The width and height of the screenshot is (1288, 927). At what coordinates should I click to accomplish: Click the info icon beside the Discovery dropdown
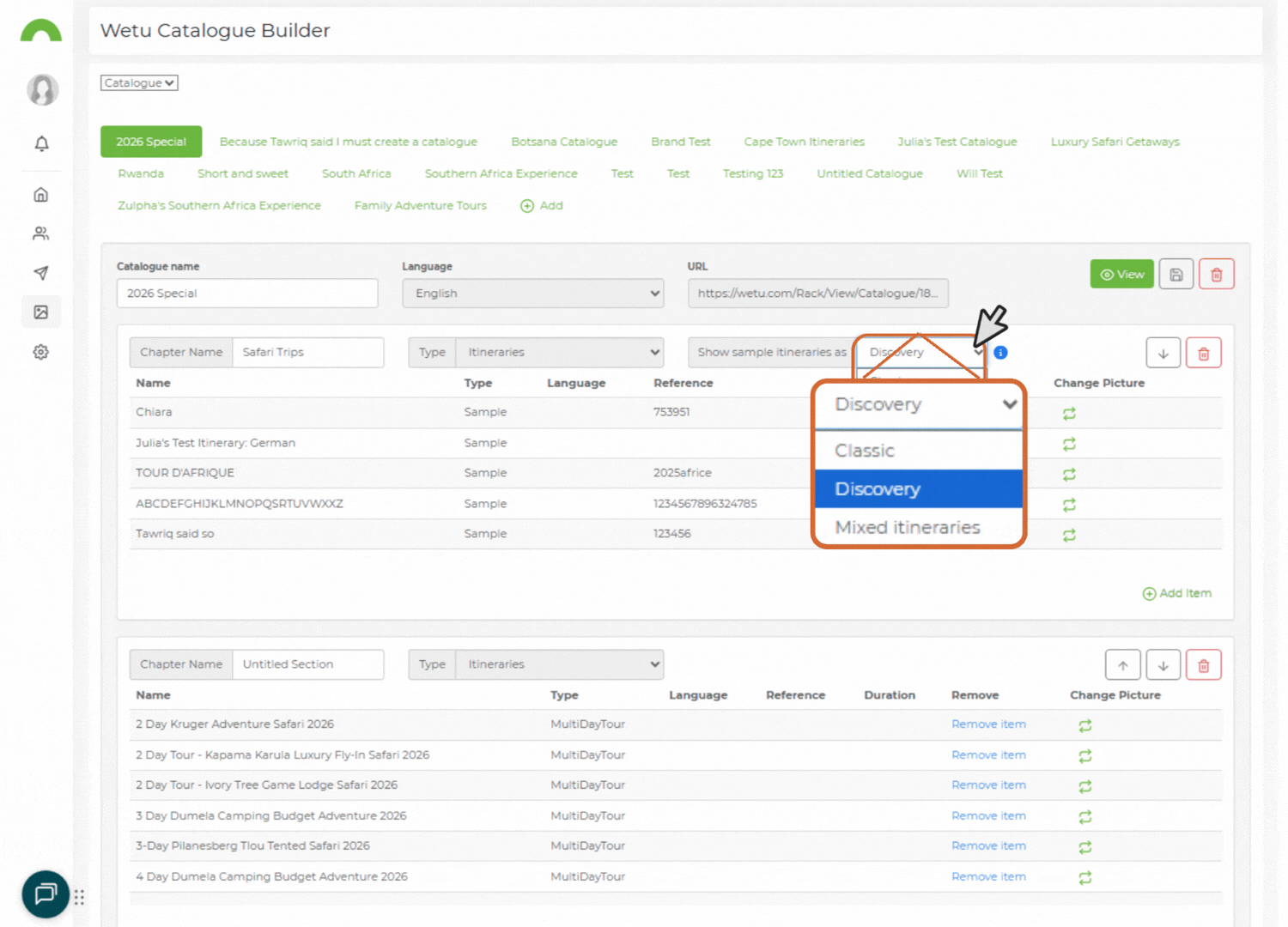[1000, 352]
